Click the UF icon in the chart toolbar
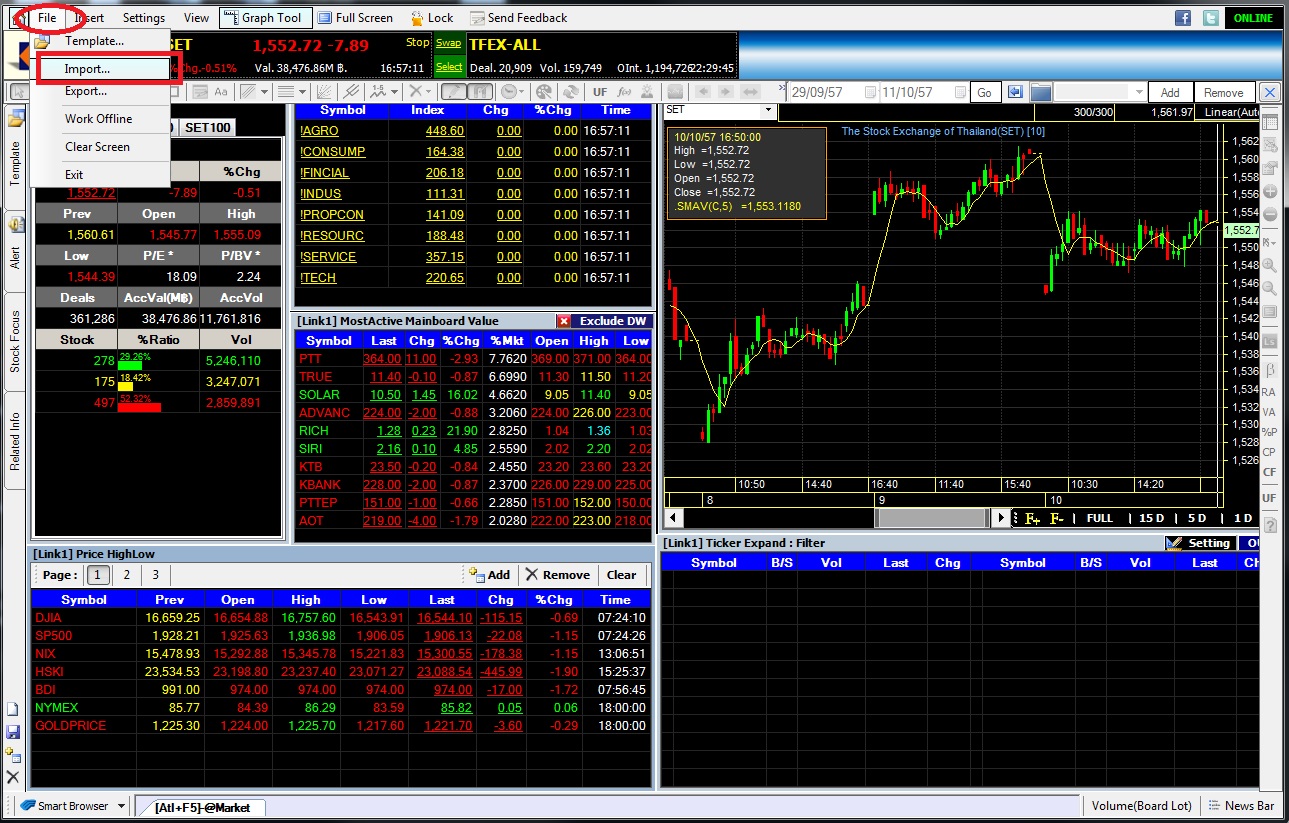The image size is (1289, 823). tap(600, 92)
